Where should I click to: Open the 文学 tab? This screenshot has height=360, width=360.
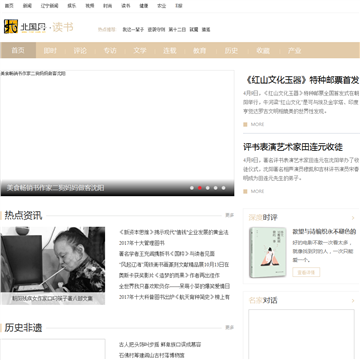(140, 50)
